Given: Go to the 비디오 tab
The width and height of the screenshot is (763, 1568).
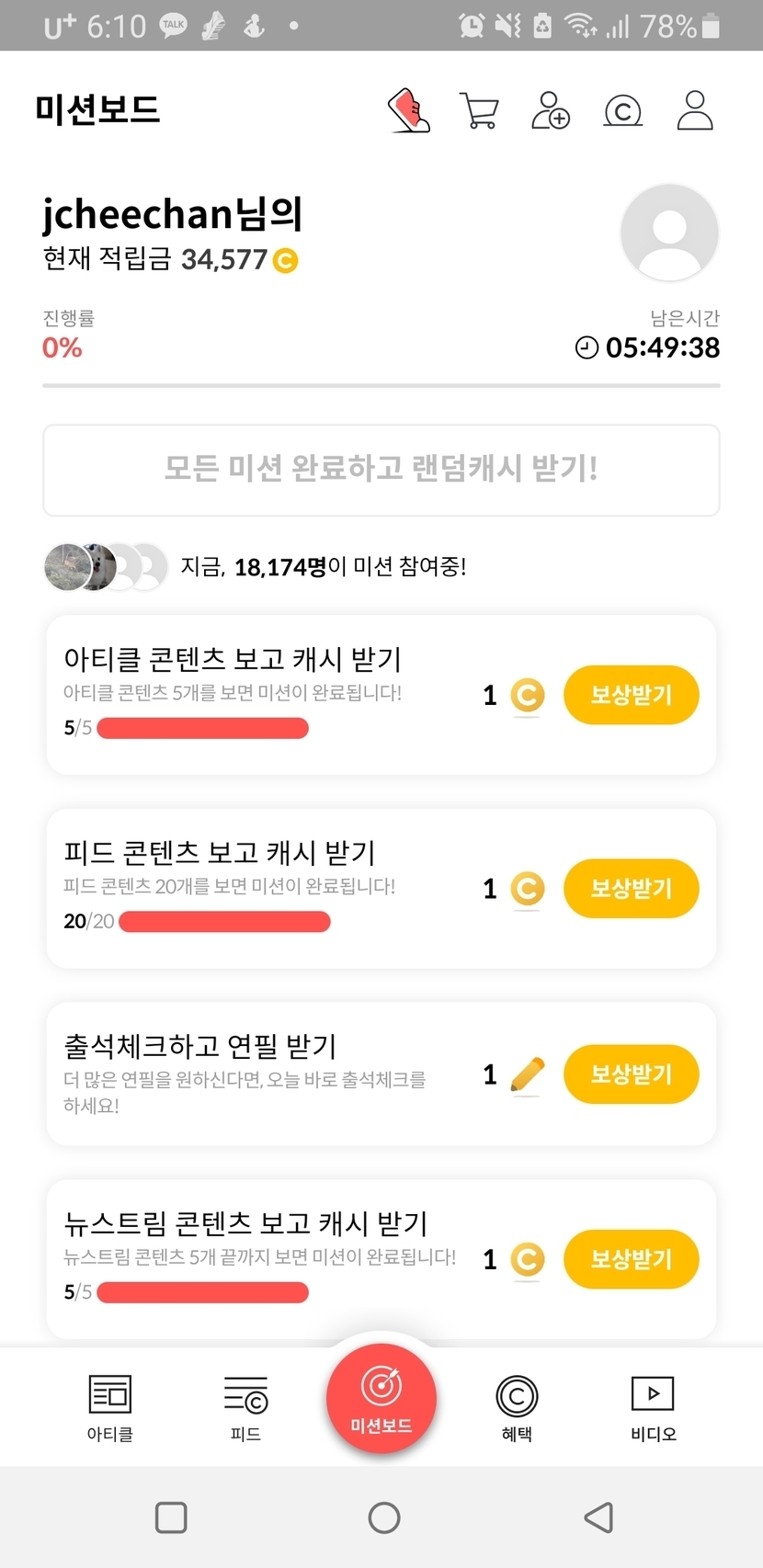Looking at the screenshot, I should pyautogui.click(x=653, y=1406).
